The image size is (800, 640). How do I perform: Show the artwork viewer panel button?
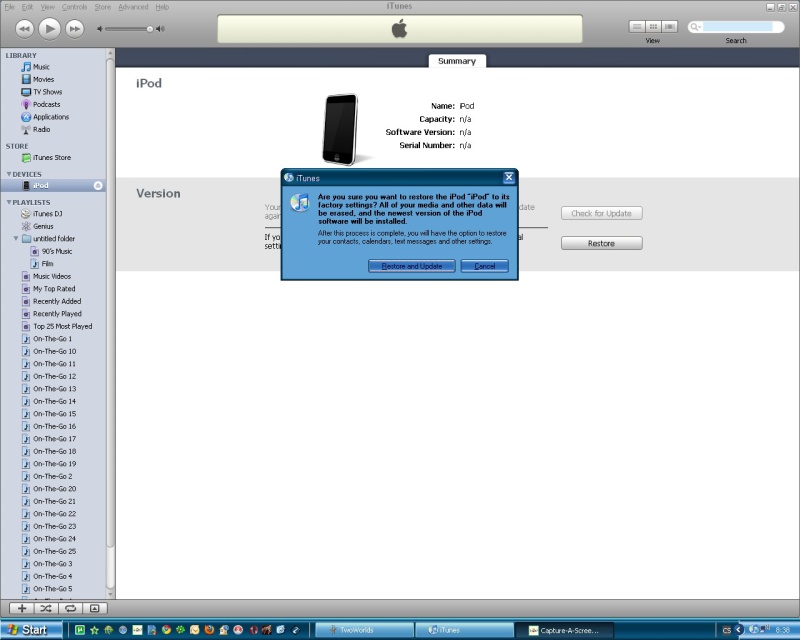click(95, 608)
